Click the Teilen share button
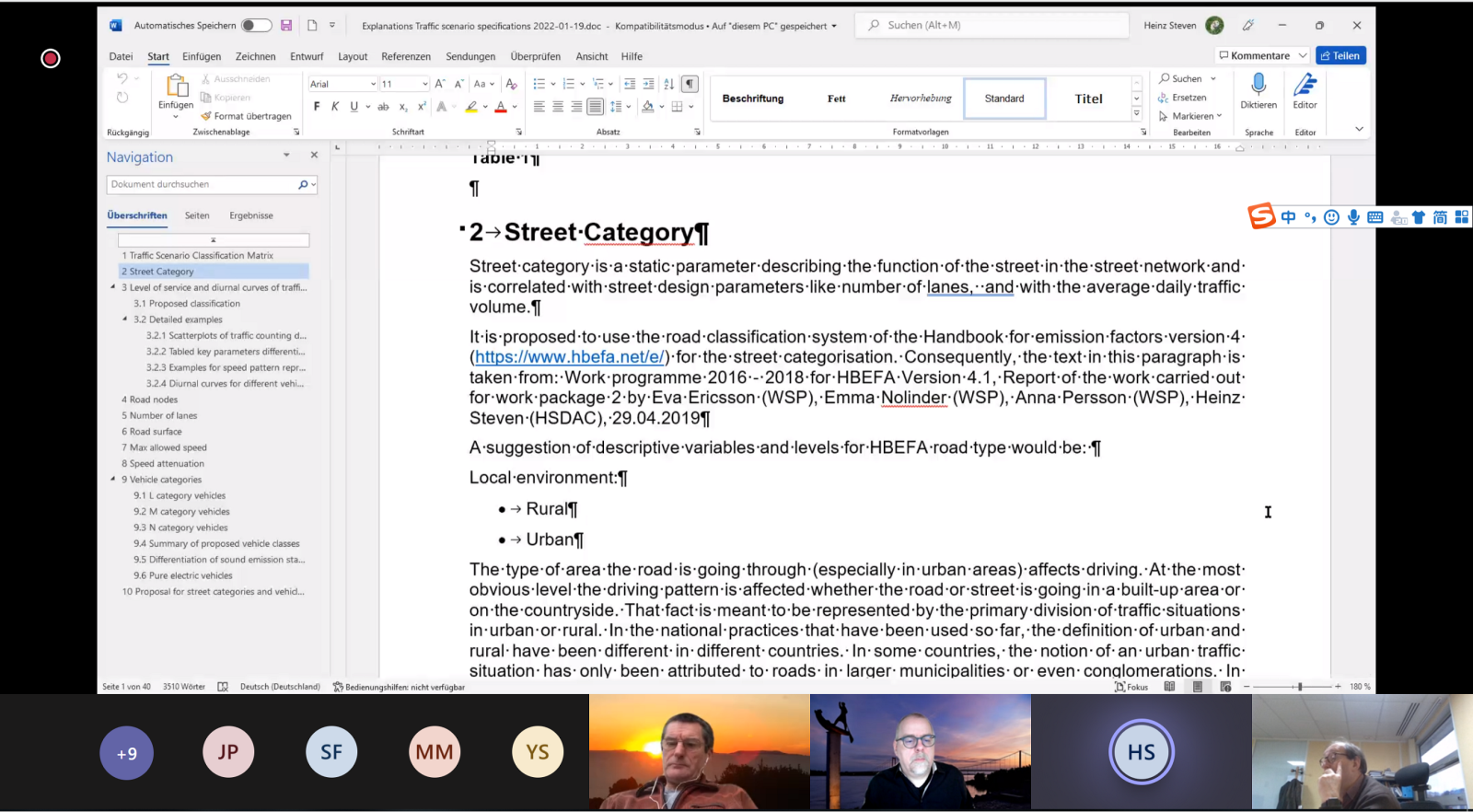This screenshot has height=812, width=1473. [x=1340, y=56]
